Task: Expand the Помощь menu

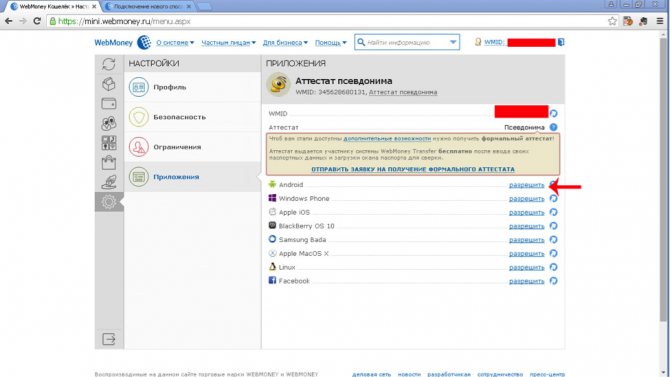Action: click(x=331, y=43)
